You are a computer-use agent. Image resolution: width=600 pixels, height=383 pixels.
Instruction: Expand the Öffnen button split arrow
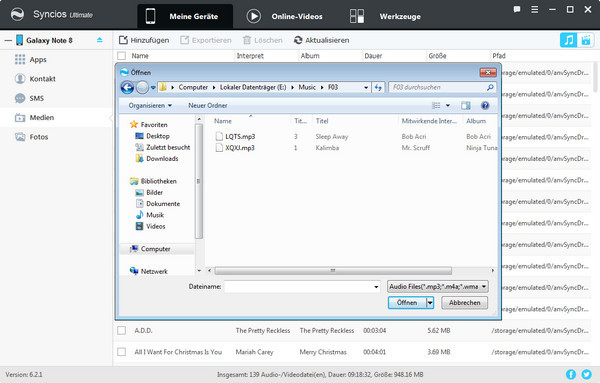[430, 303]
